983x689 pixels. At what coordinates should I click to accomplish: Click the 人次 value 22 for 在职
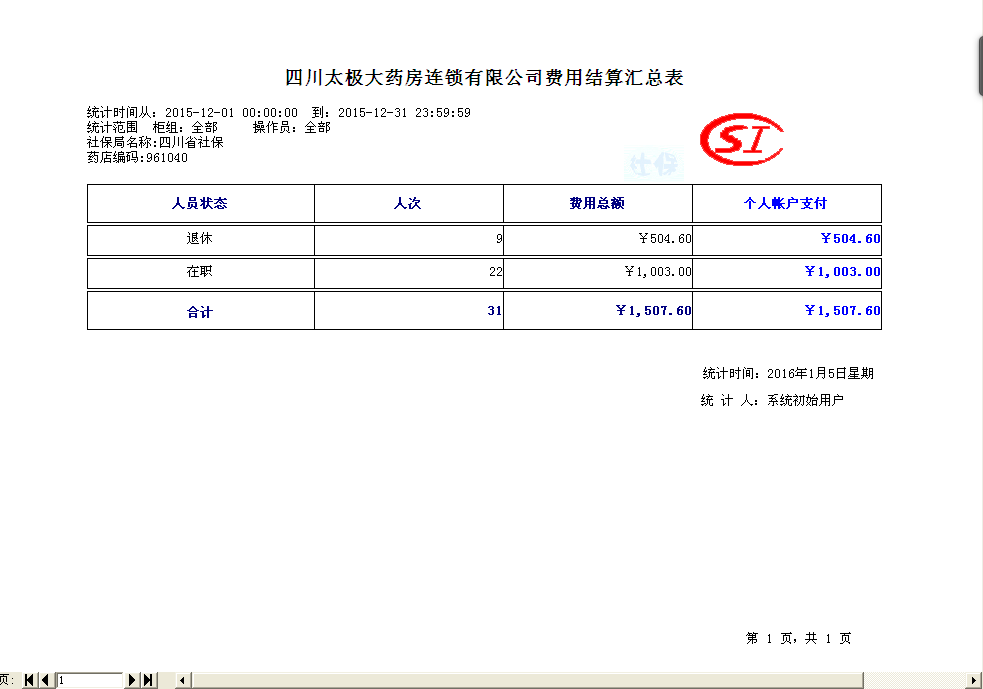click(x=496, y=272)
